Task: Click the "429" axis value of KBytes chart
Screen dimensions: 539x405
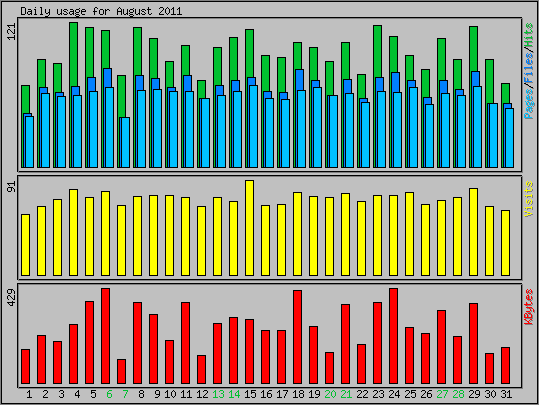Action: (12, 298)
